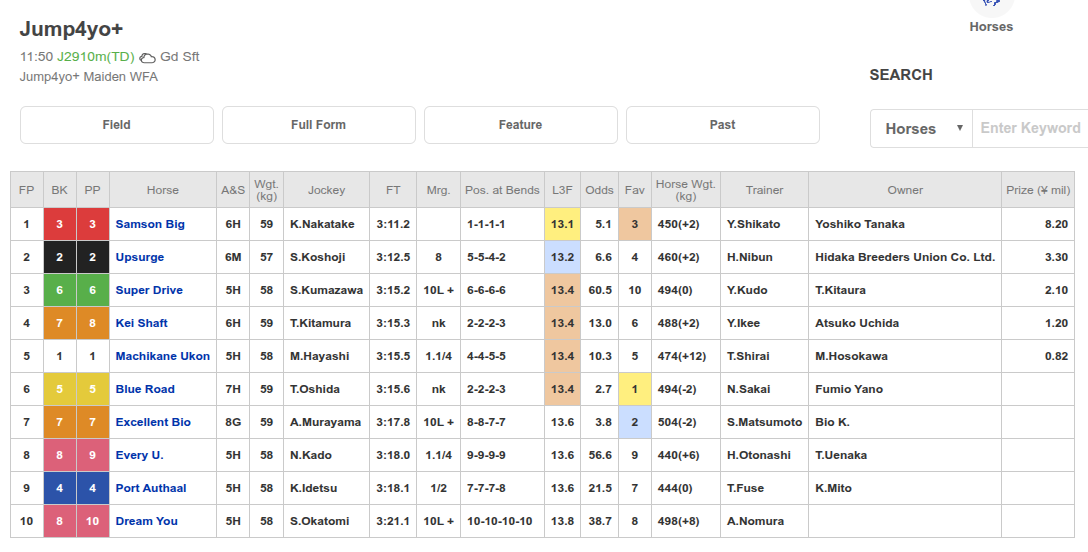This screenshot has height=552, width=1088.
Task: Click the blue favourite rank 2 cell
Action: [635, 422]
